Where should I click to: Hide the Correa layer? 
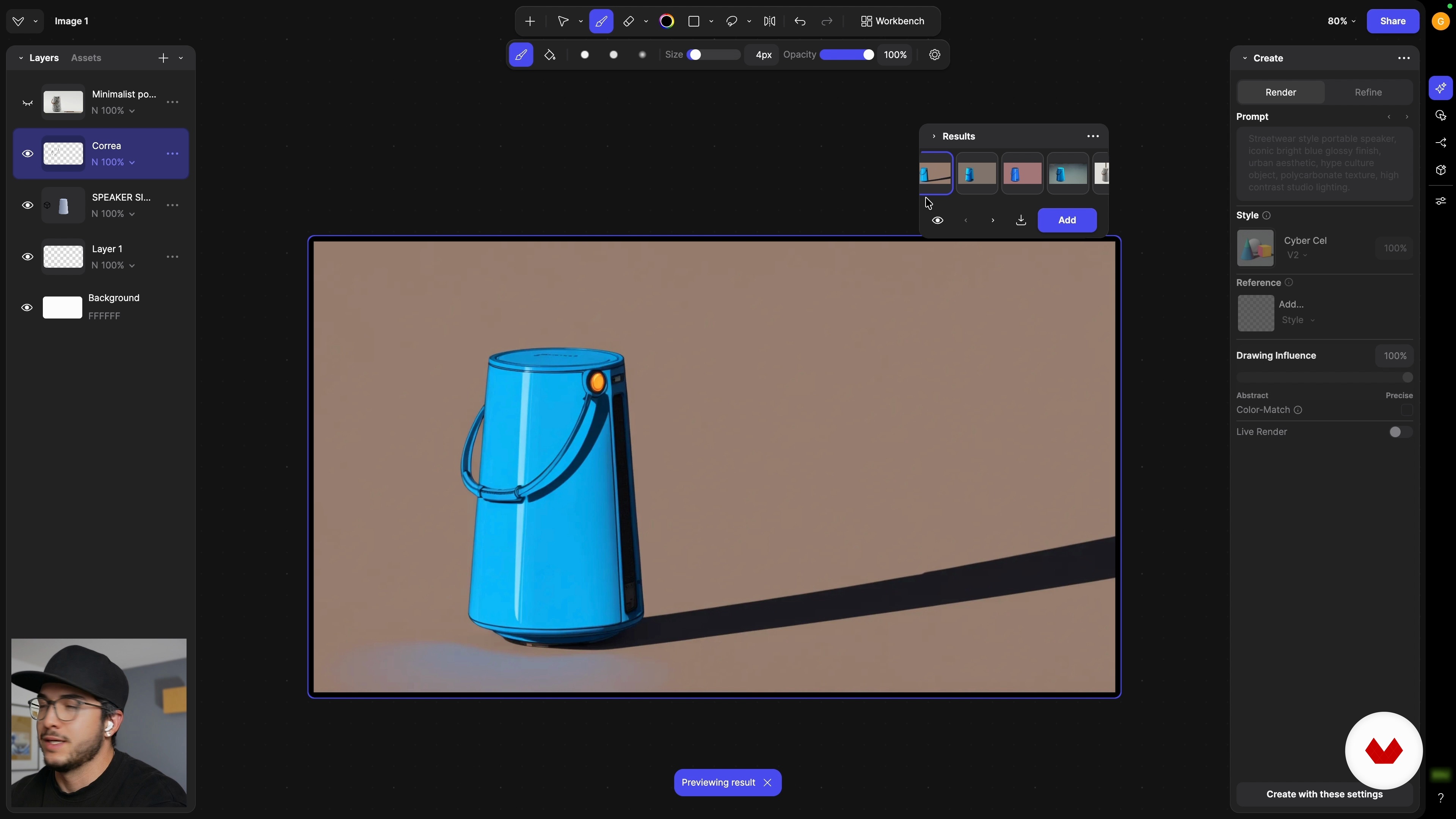point(27,154)
